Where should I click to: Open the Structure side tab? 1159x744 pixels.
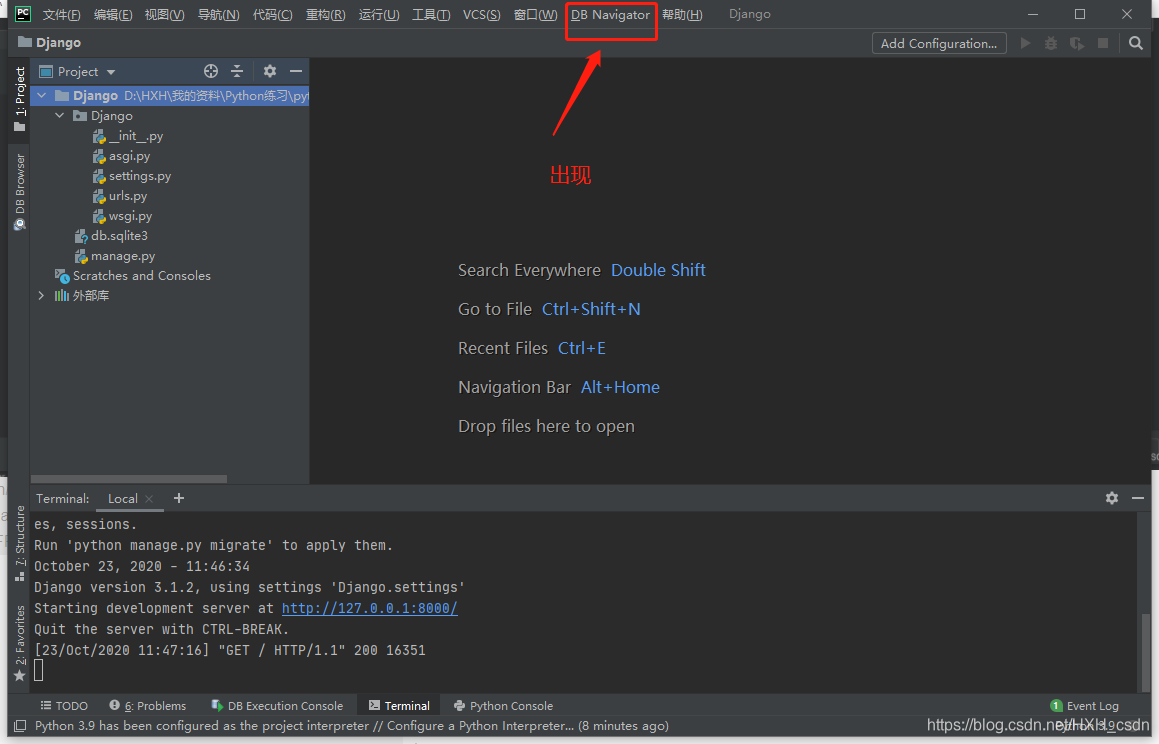coord(20,543)
